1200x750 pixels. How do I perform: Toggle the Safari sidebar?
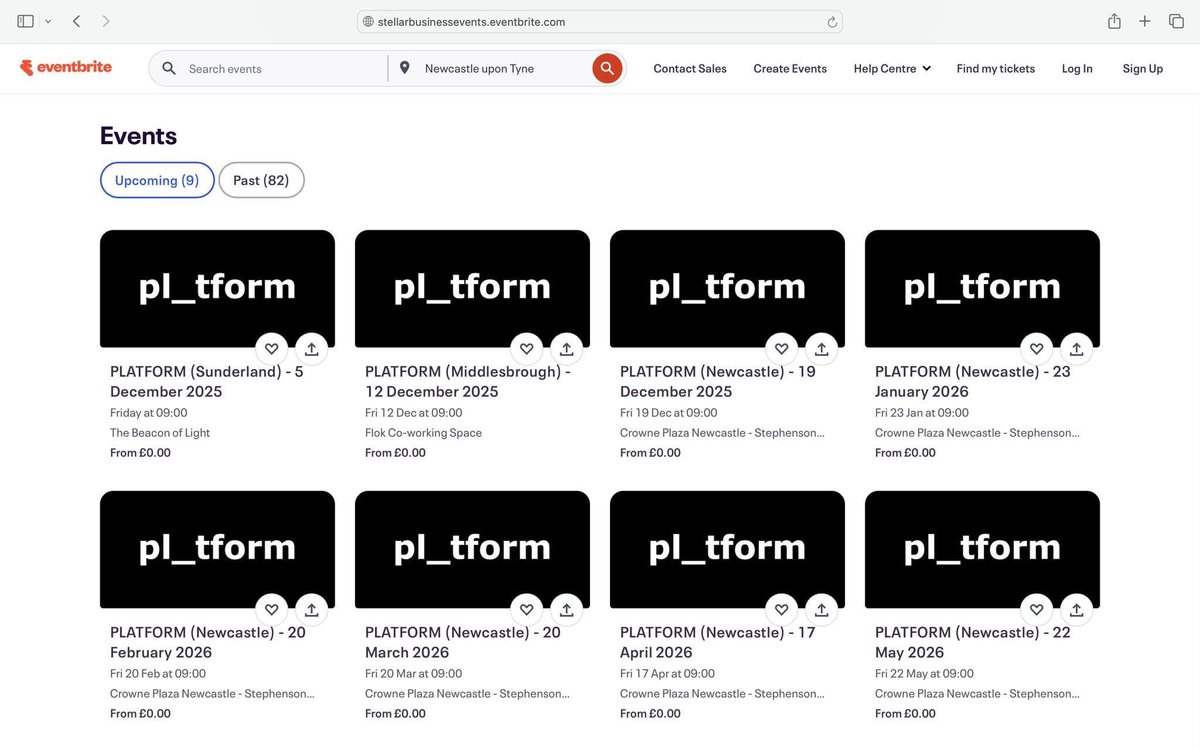click(x=26, y=21)
